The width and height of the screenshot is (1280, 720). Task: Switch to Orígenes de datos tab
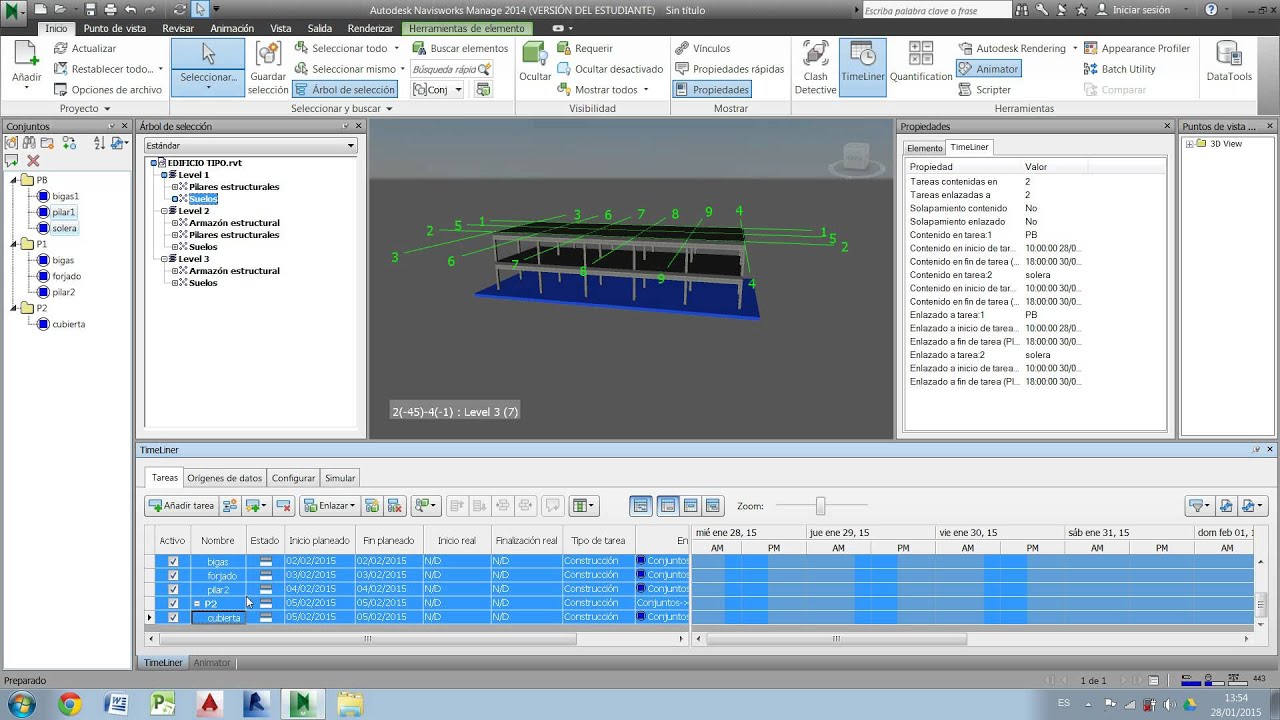(x=225, y=478)
